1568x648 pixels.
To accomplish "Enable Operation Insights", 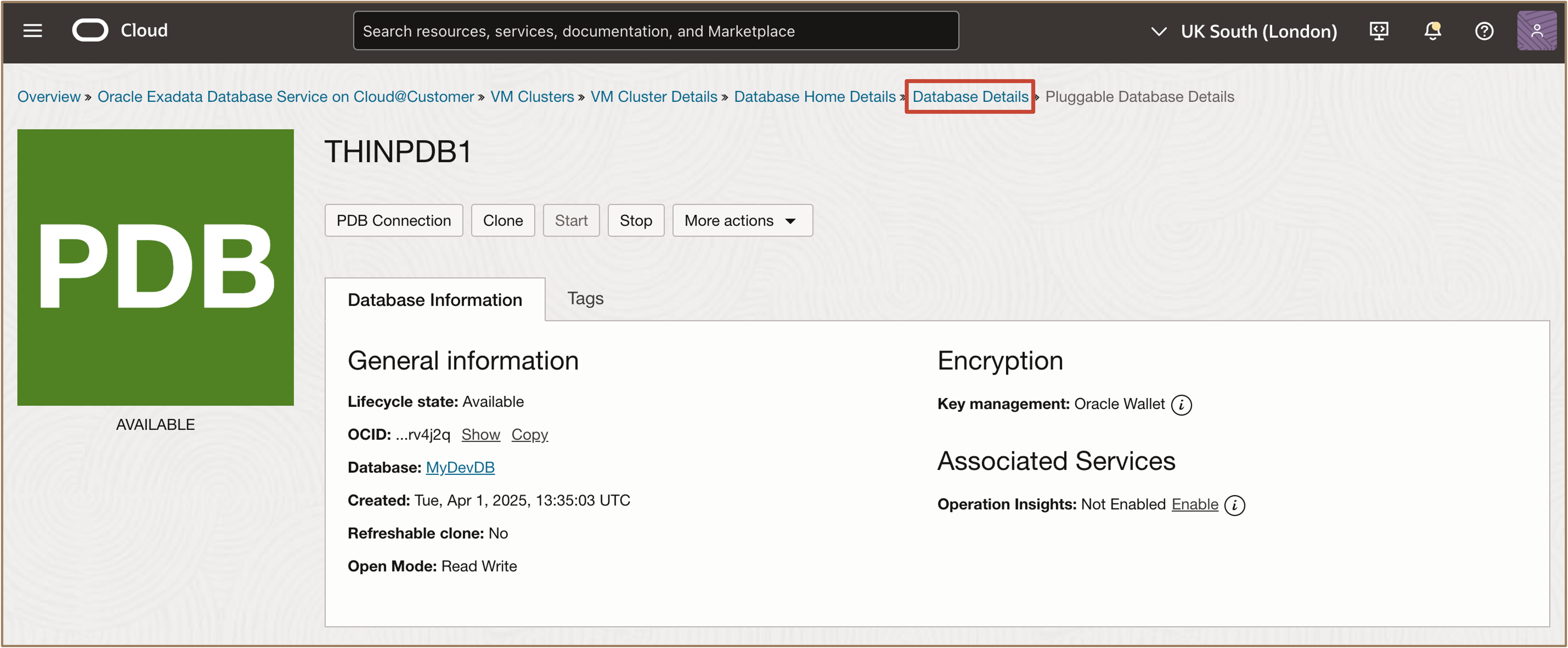I will pyautogui.click(x=1194, y=504).
